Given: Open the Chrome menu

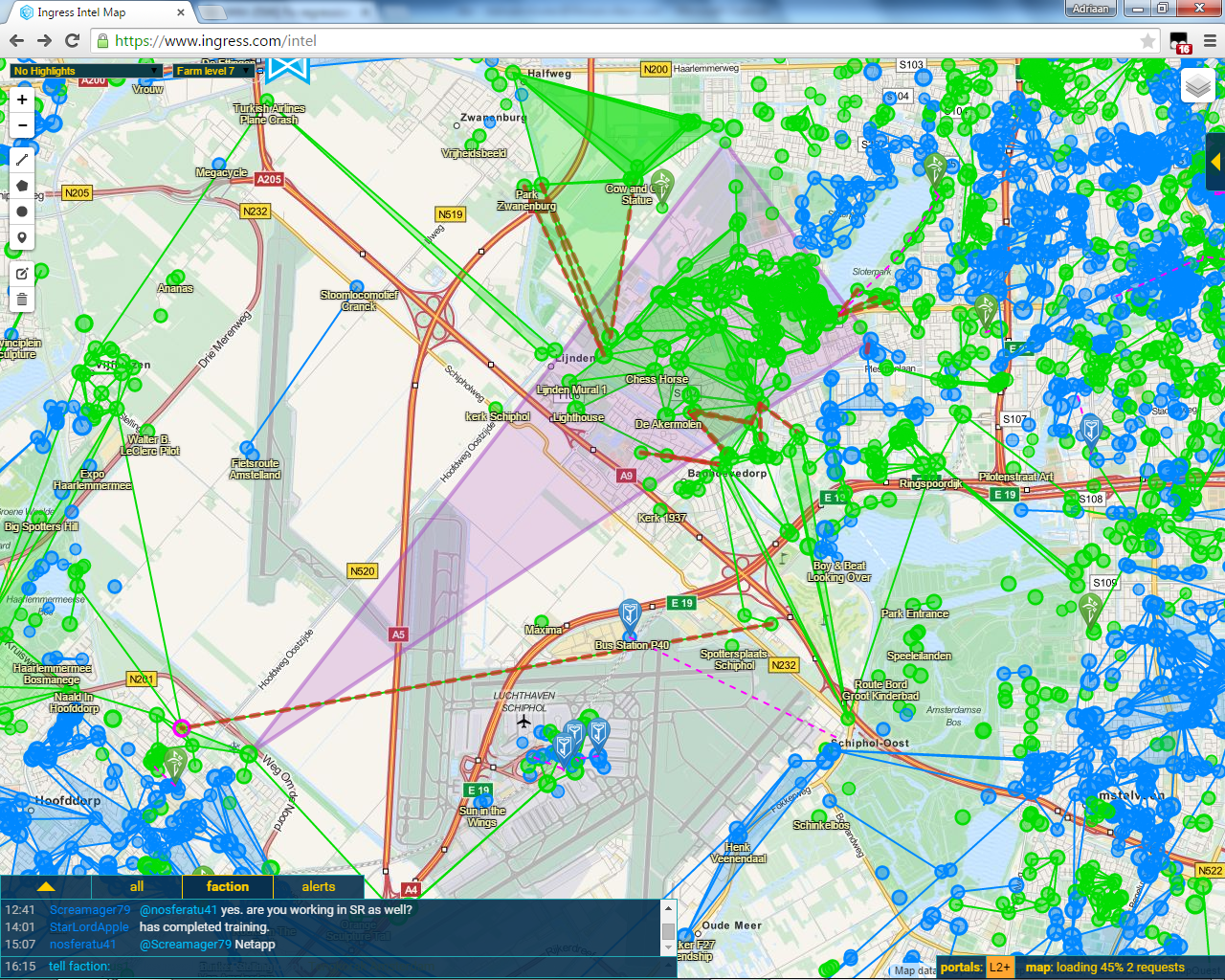Looking at the screenshot, I should point(1210,40).
